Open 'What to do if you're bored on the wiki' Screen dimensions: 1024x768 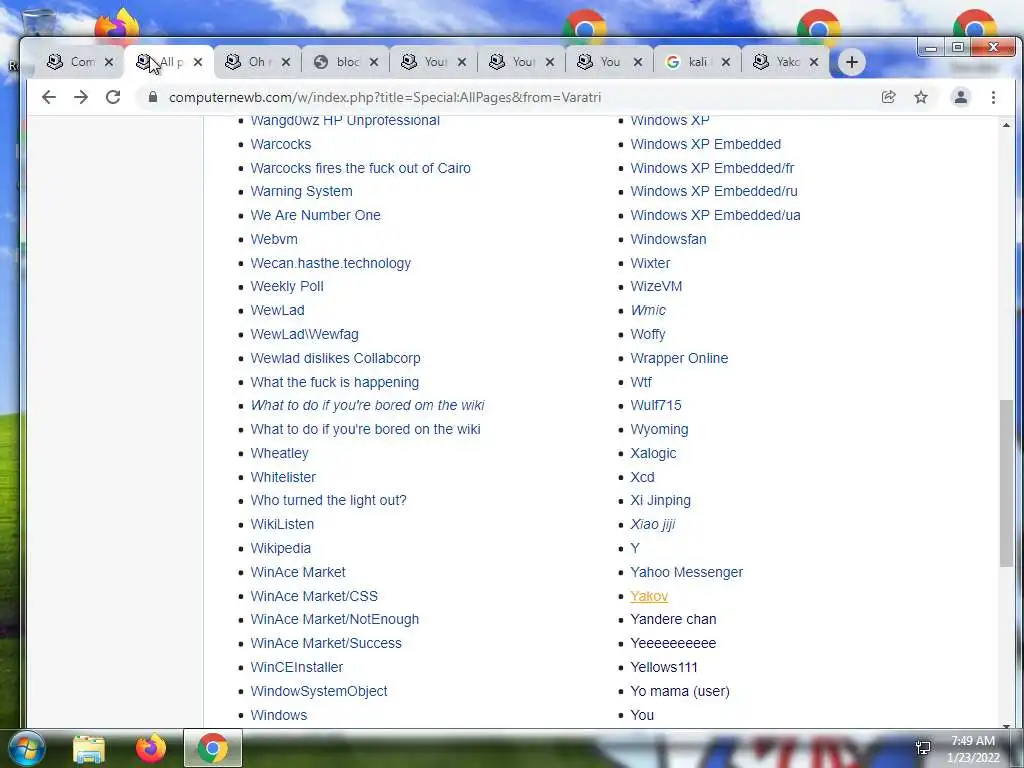pos(365,429)
